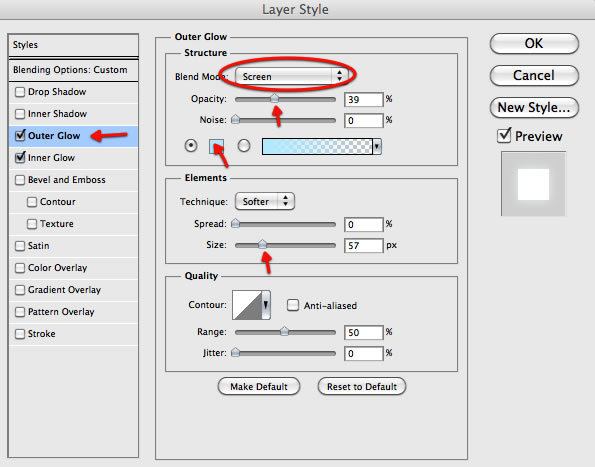
Task: Click the style preview thumbnail
Action: pyautogui.click(x=534, y=184)
